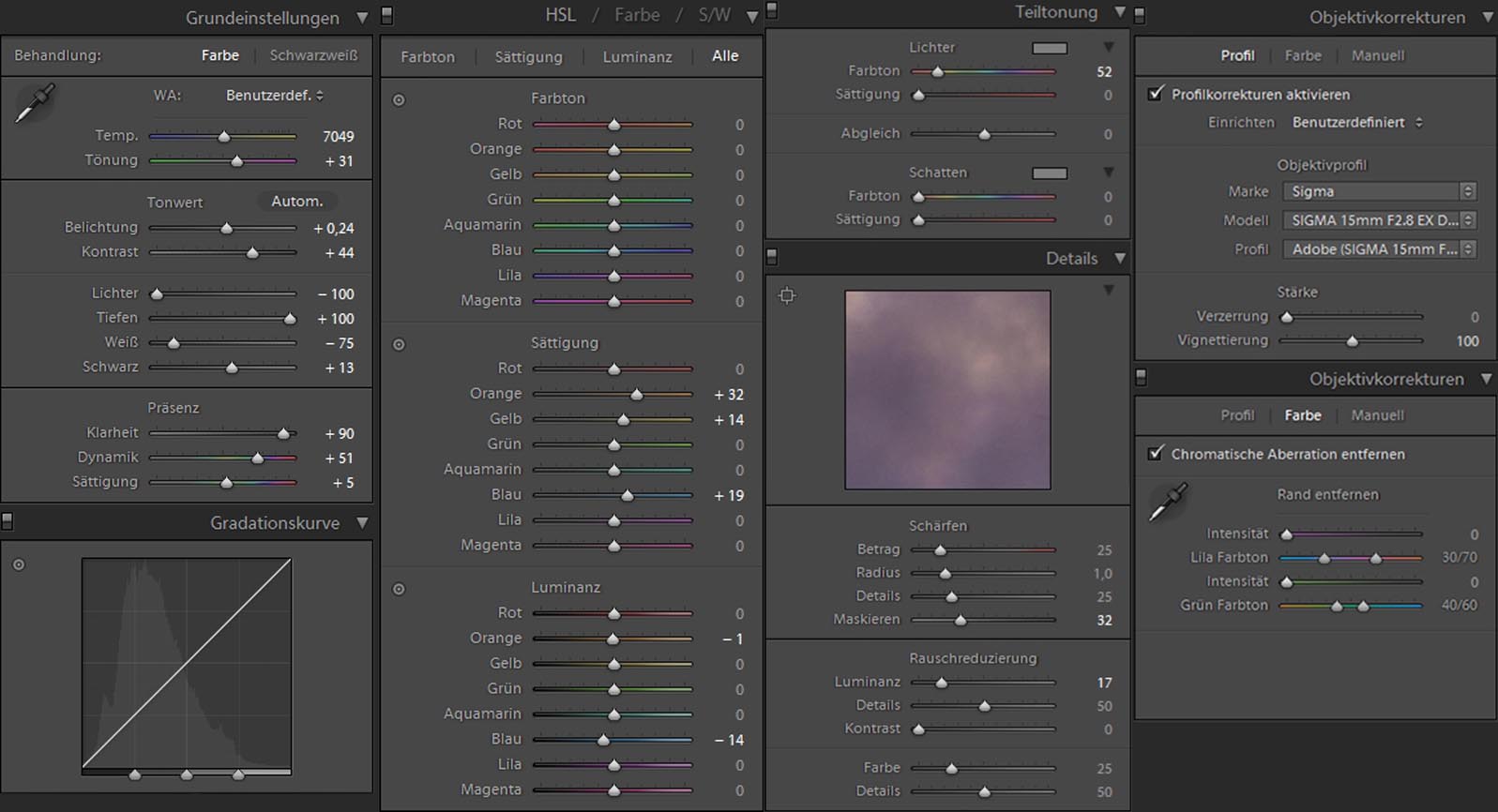Pick the fringe color eyedropper under Rand entfernen
The width and height of the screenshot is (1498, 812).
pos(1169,502)
